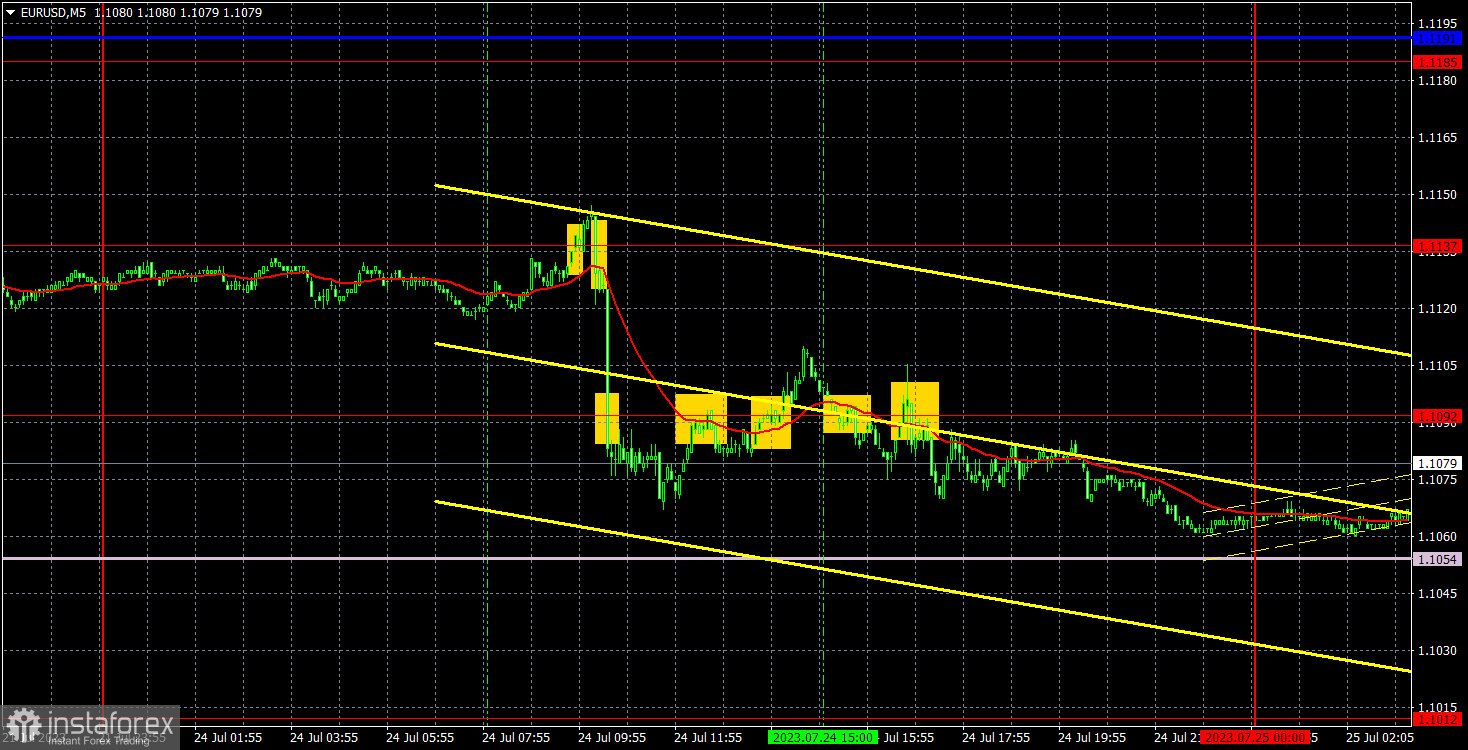
Task: Select the red 1.1012 level label
Action: (1438, 718)
